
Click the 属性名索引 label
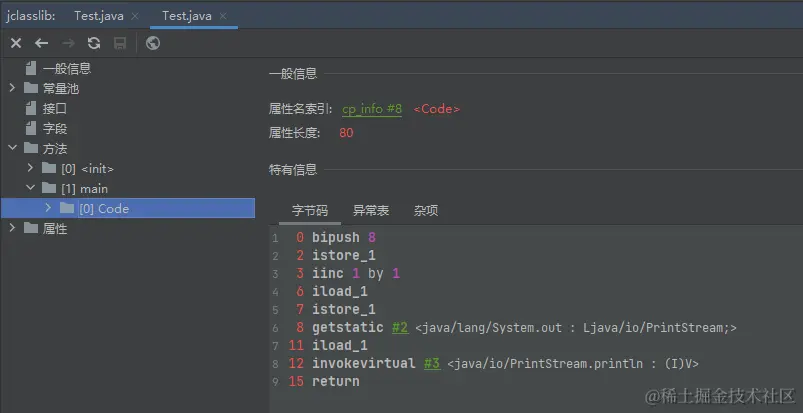(301, 109)
